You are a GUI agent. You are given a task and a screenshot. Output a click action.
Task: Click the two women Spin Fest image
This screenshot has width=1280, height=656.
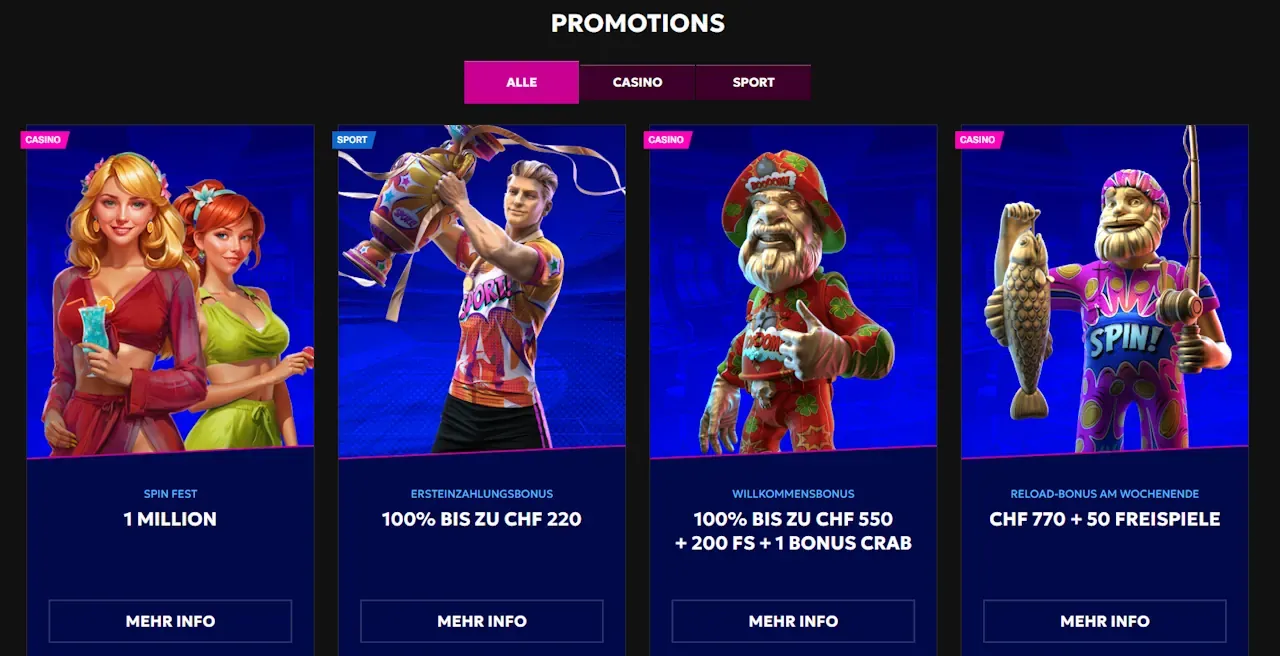170,292
